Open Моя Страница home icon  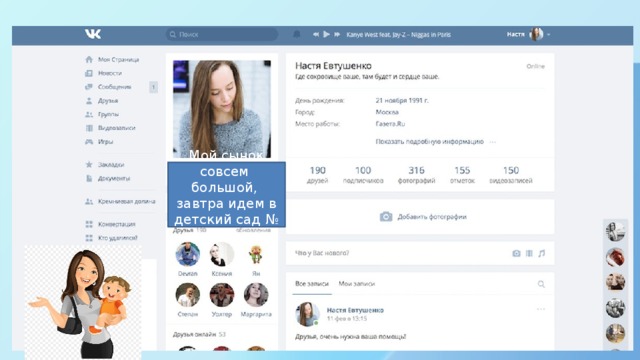coord(89,60)
